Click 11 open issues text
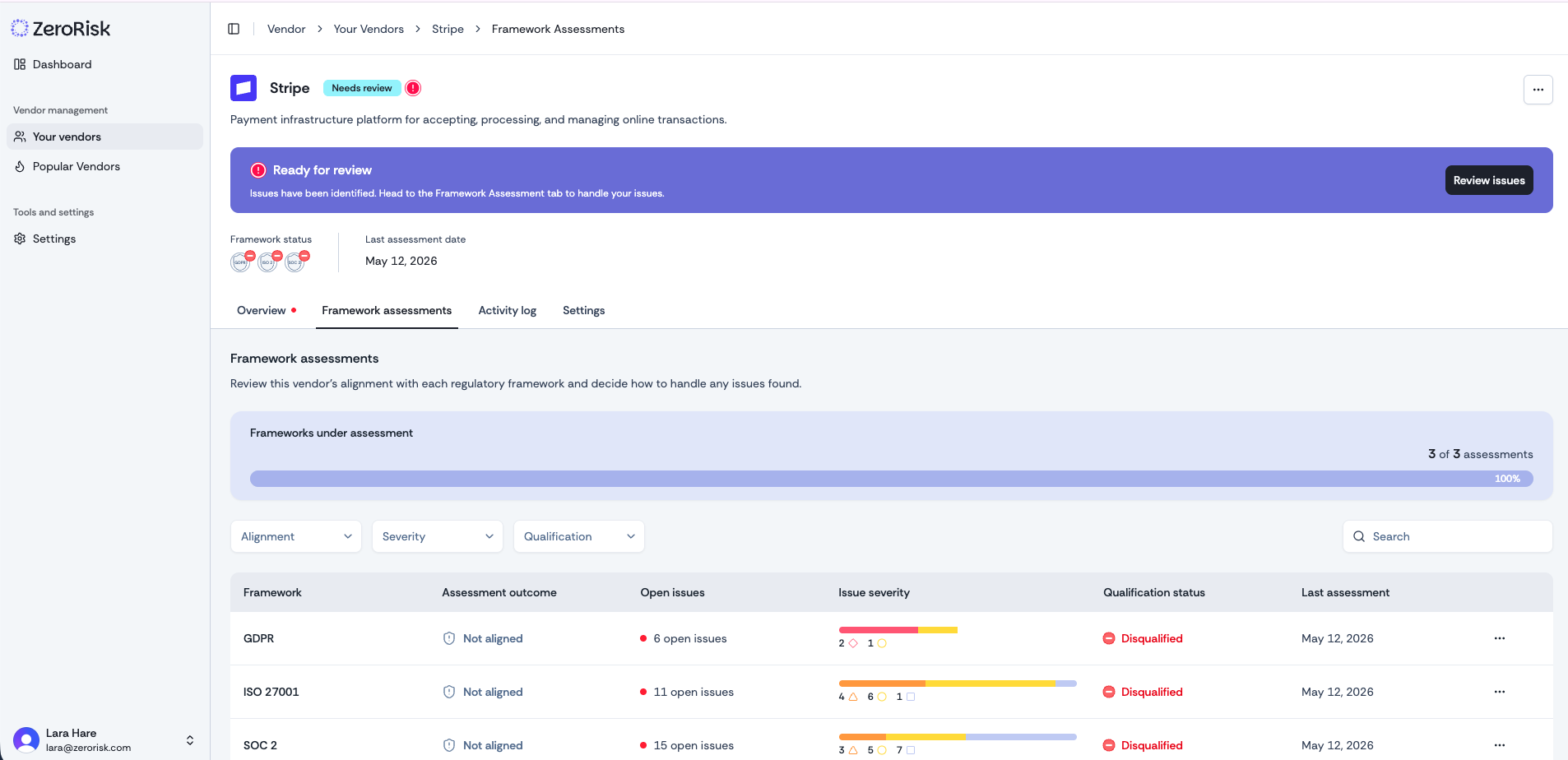 (694, 692)
